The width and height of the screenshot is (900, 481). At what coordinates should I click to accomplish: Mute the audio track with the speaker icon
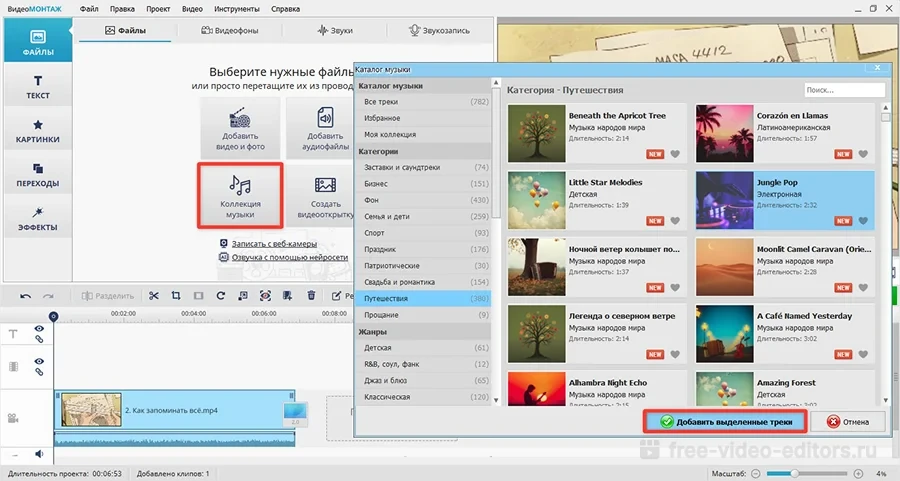click(40, 454)
